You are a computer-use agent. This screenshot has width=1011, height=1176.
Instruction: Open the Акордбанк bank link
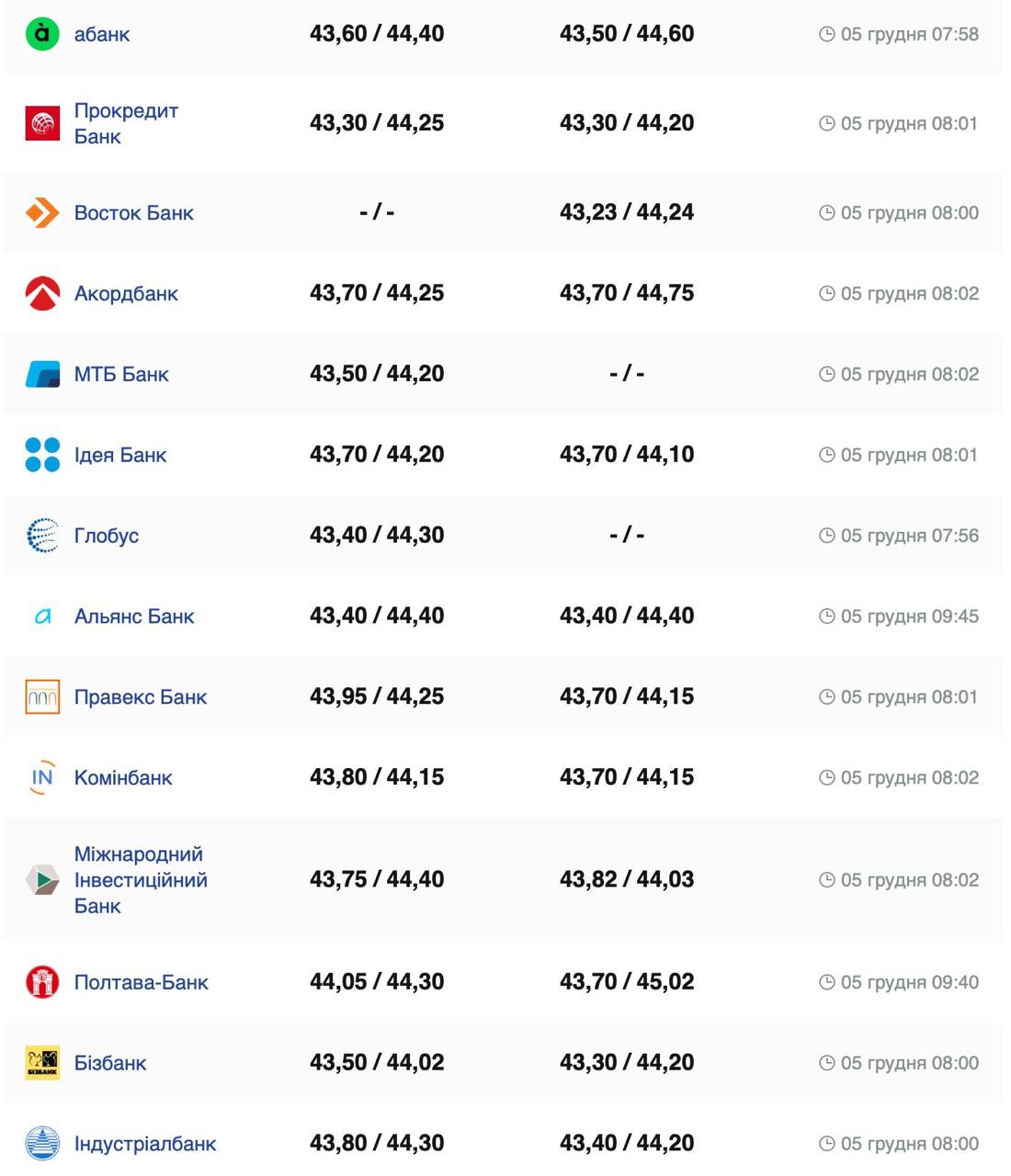point(126,294)
